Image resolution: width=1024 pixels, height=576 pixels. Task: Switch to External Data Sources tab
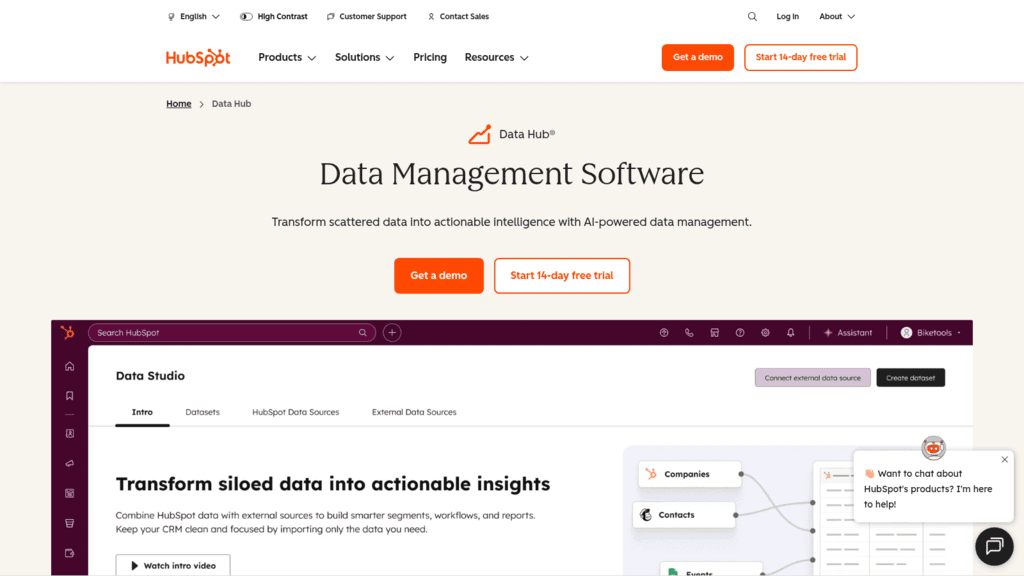click(414, 412)
